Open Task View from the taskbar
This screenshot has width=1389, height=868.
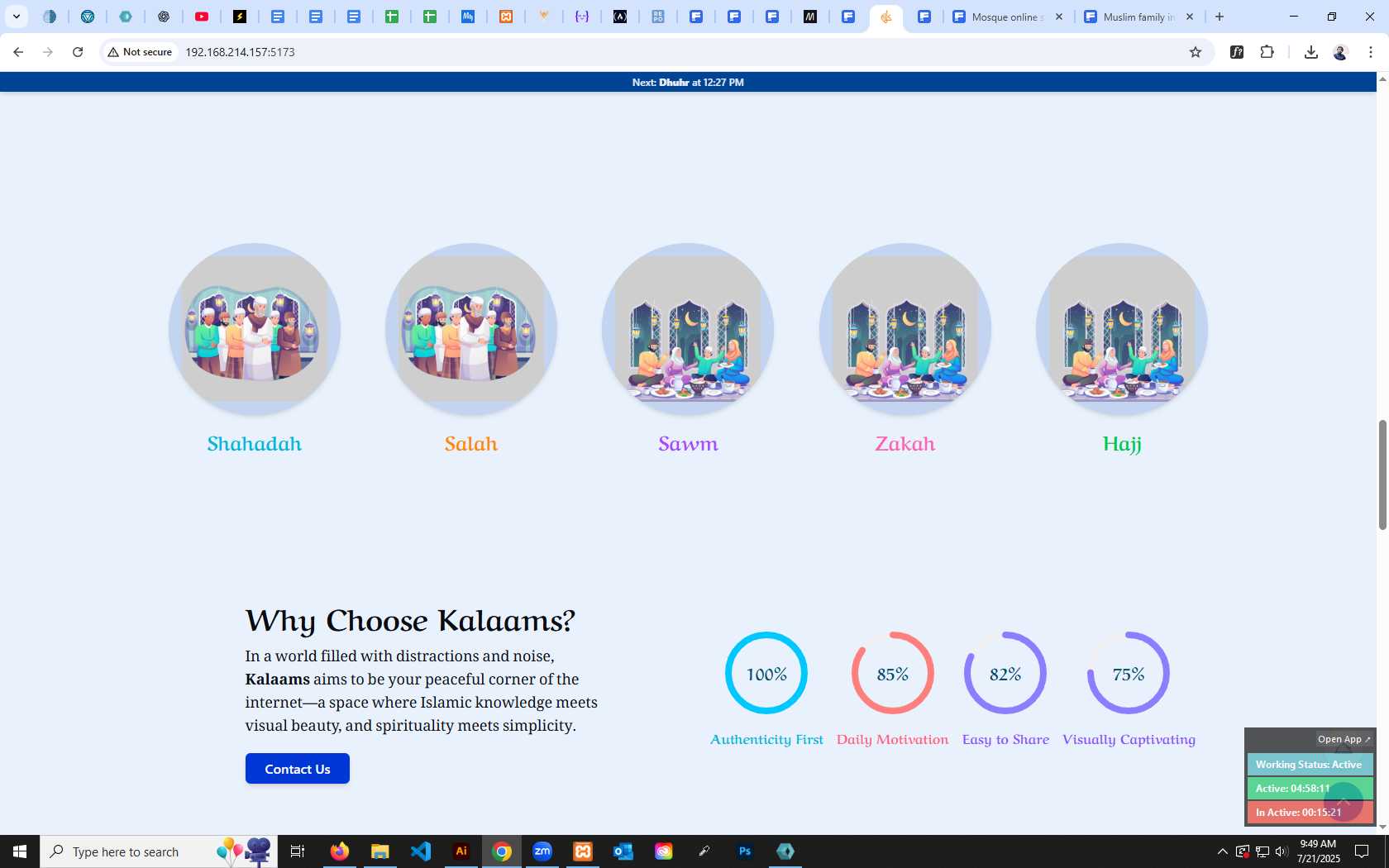pos(298,851)
